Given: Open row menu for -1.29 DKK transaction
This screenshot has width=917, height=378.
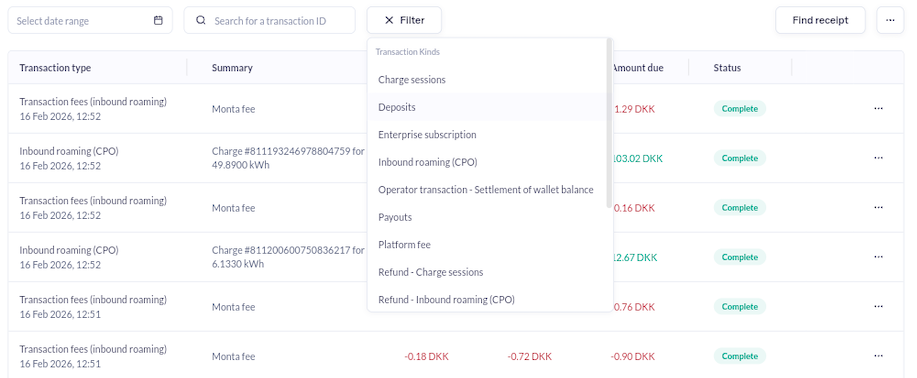Looking at the screenshot, I should (x=878, y=109).
